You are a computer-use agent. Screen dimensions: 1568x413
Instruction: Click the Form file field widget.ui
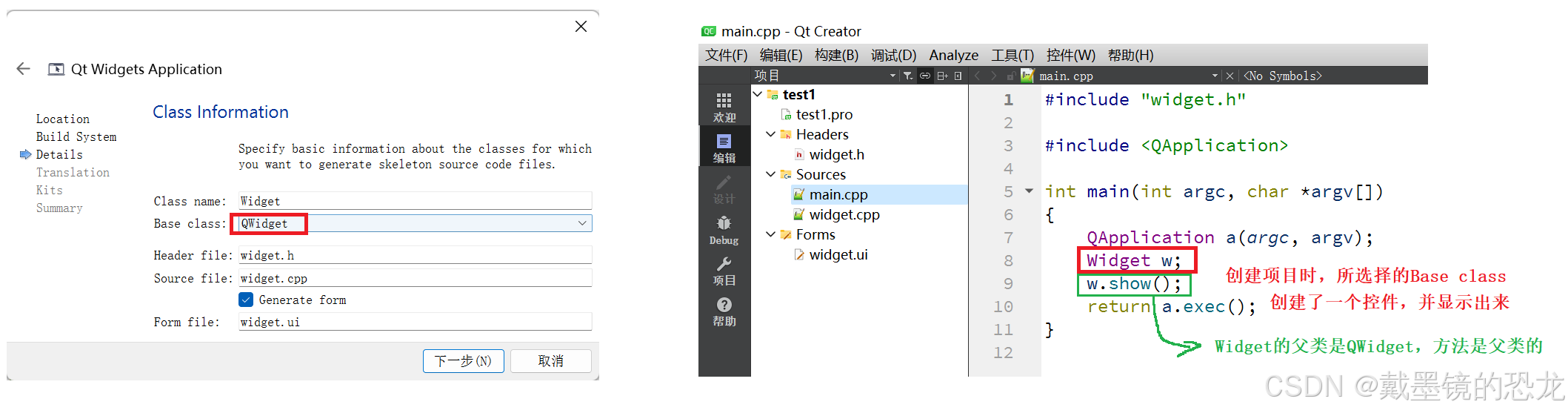tap(415, 322)
